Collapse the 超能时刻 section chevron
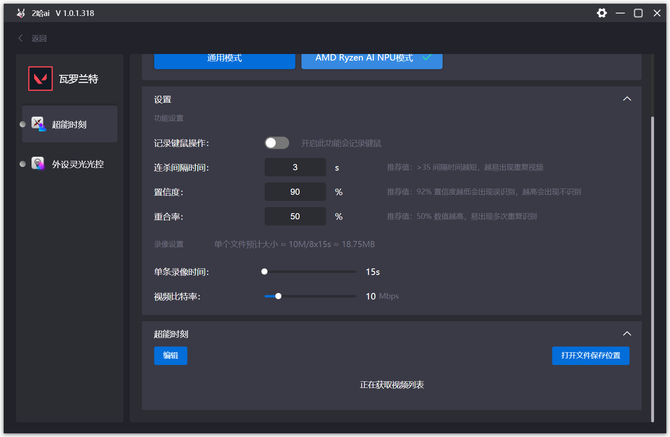Viewport: 670px width, 437px height. coord(627,334)
